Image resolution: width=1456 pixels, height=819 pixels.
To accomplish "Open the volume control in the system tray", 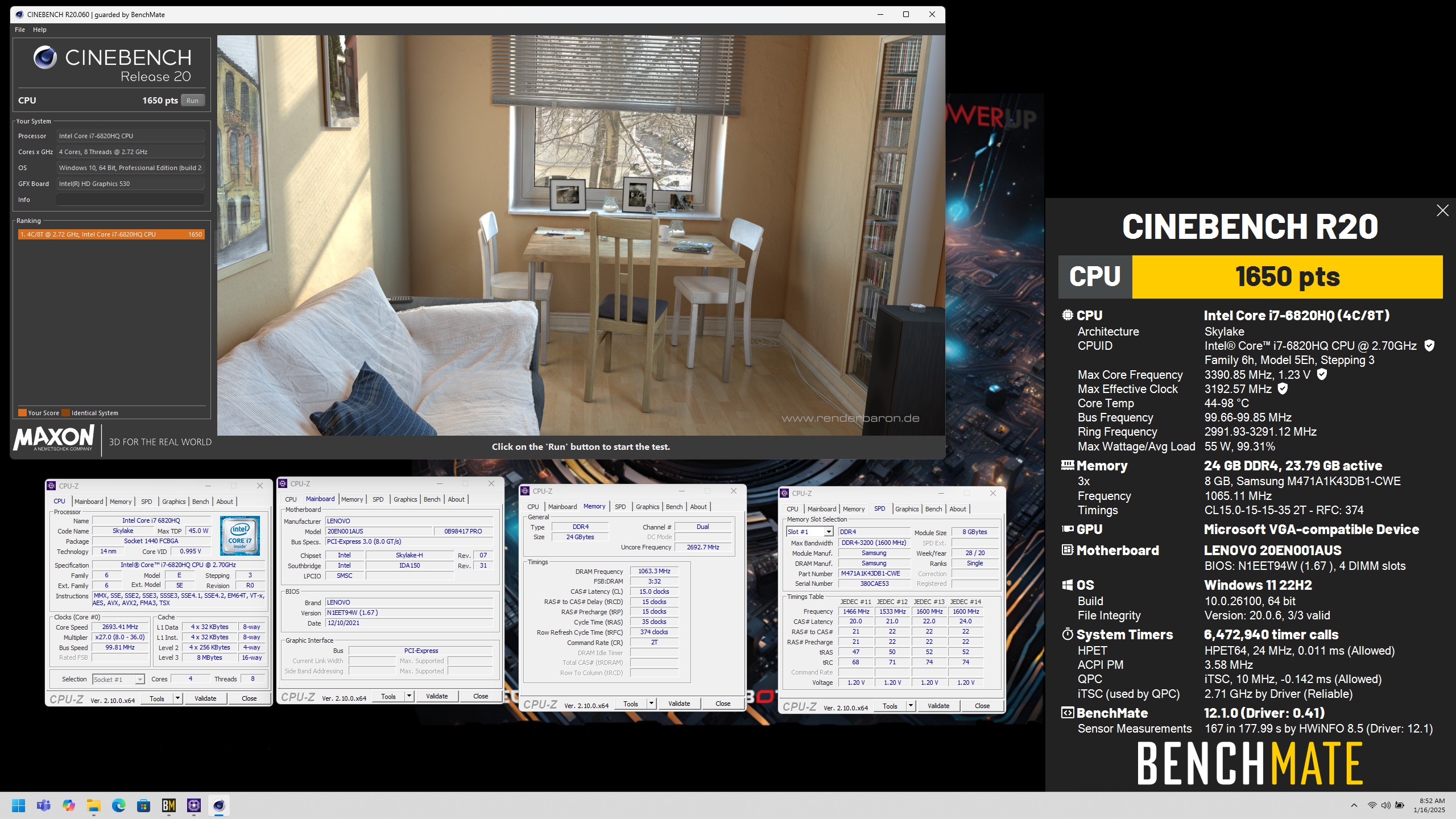I will point(1386,805).
